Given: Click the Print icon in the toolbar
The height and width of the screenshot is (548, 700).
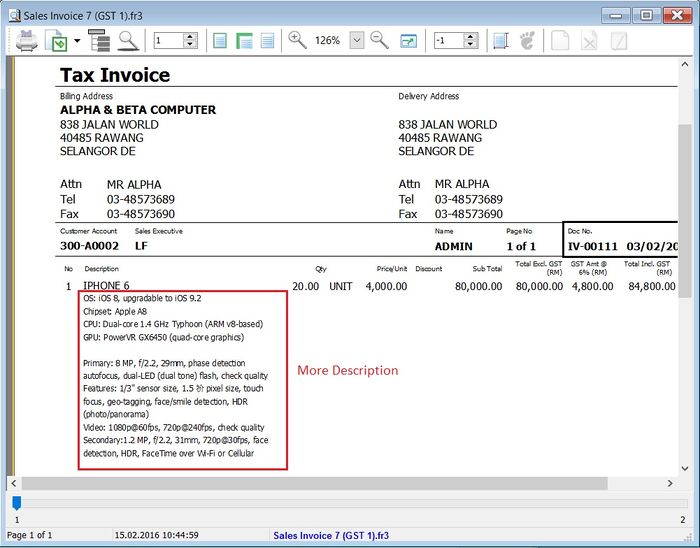Looking at the screenshot, I should click(x=25, y=41).
